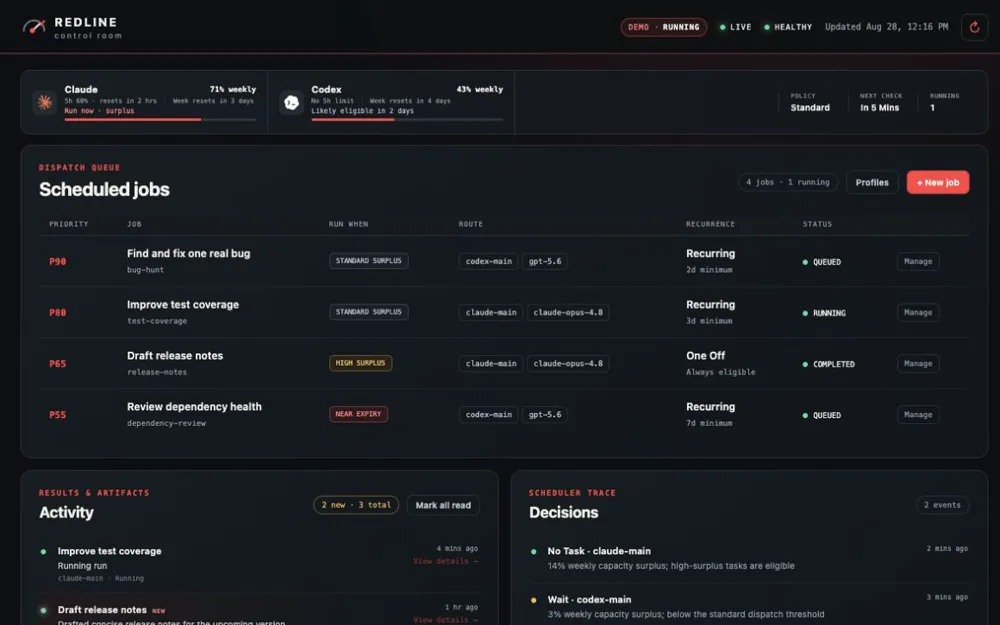
Task: Create a job with + New job
Action: coord(938,182)
